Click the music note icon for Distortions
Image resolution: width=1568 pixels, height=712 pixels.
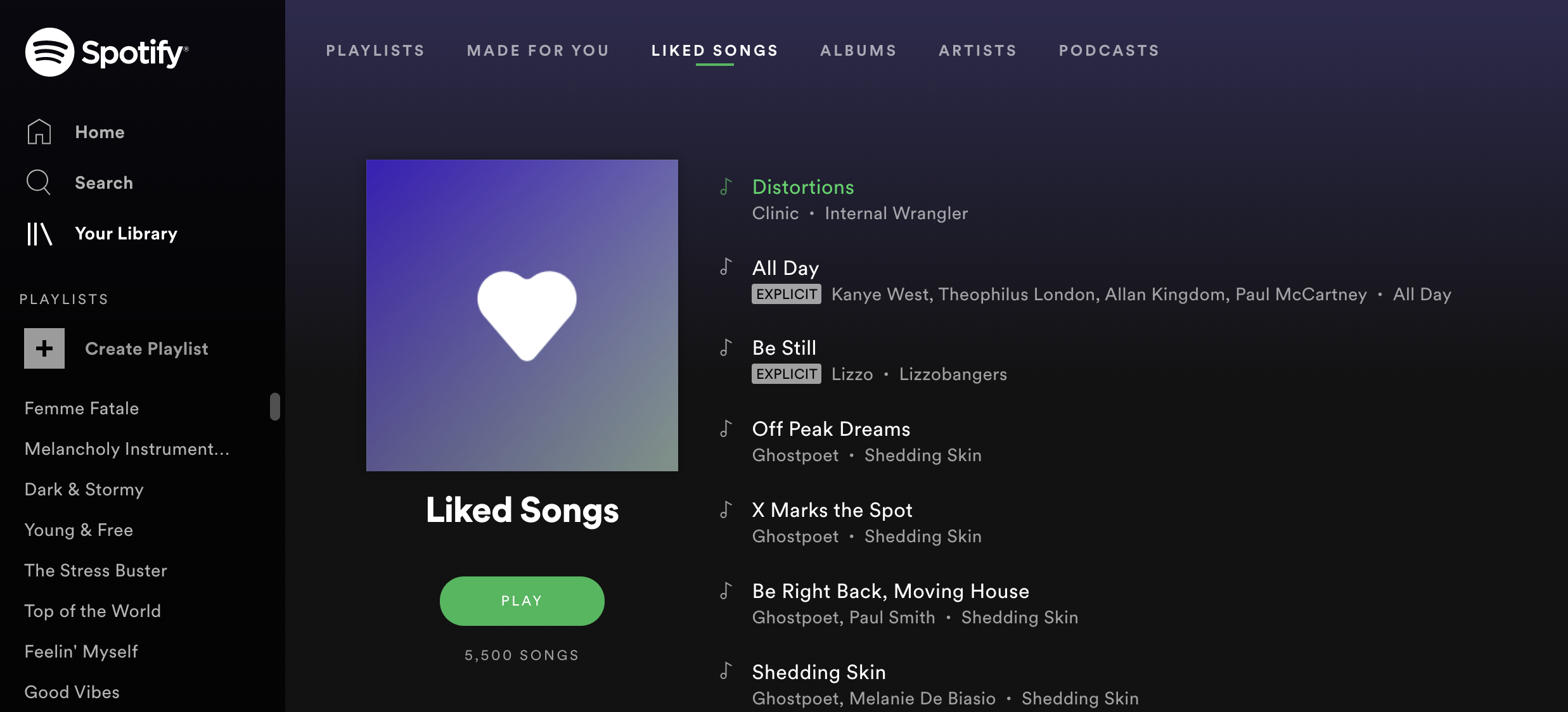726,187
